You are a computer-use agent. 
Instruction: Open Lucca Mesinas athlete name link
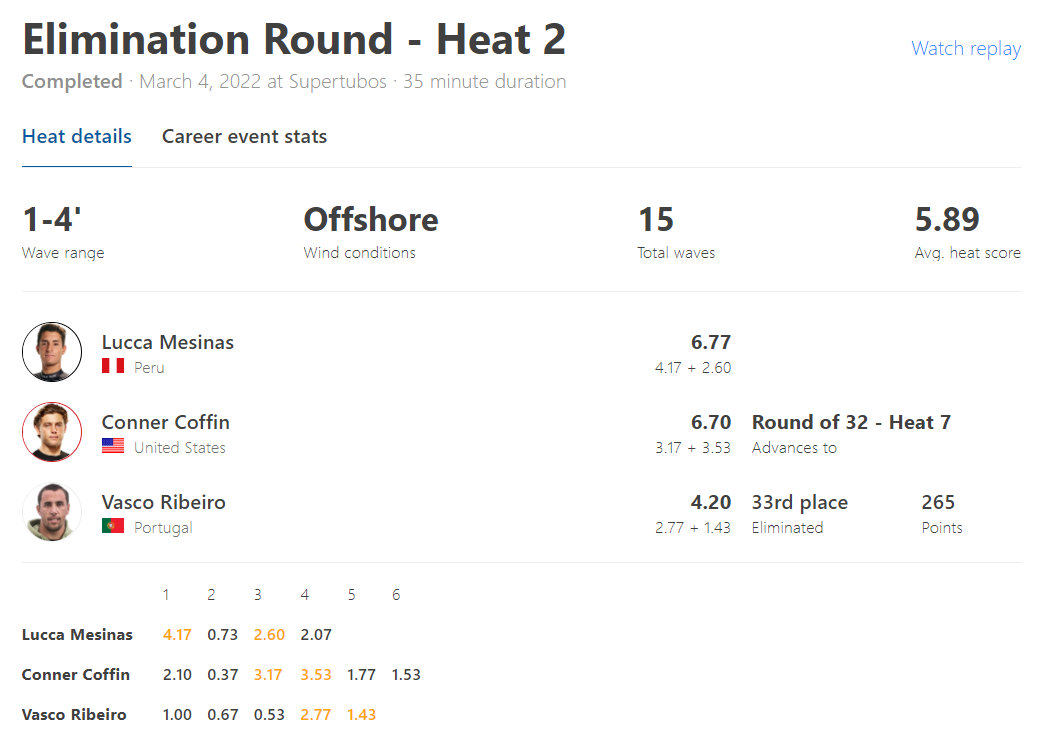[168, 342]
